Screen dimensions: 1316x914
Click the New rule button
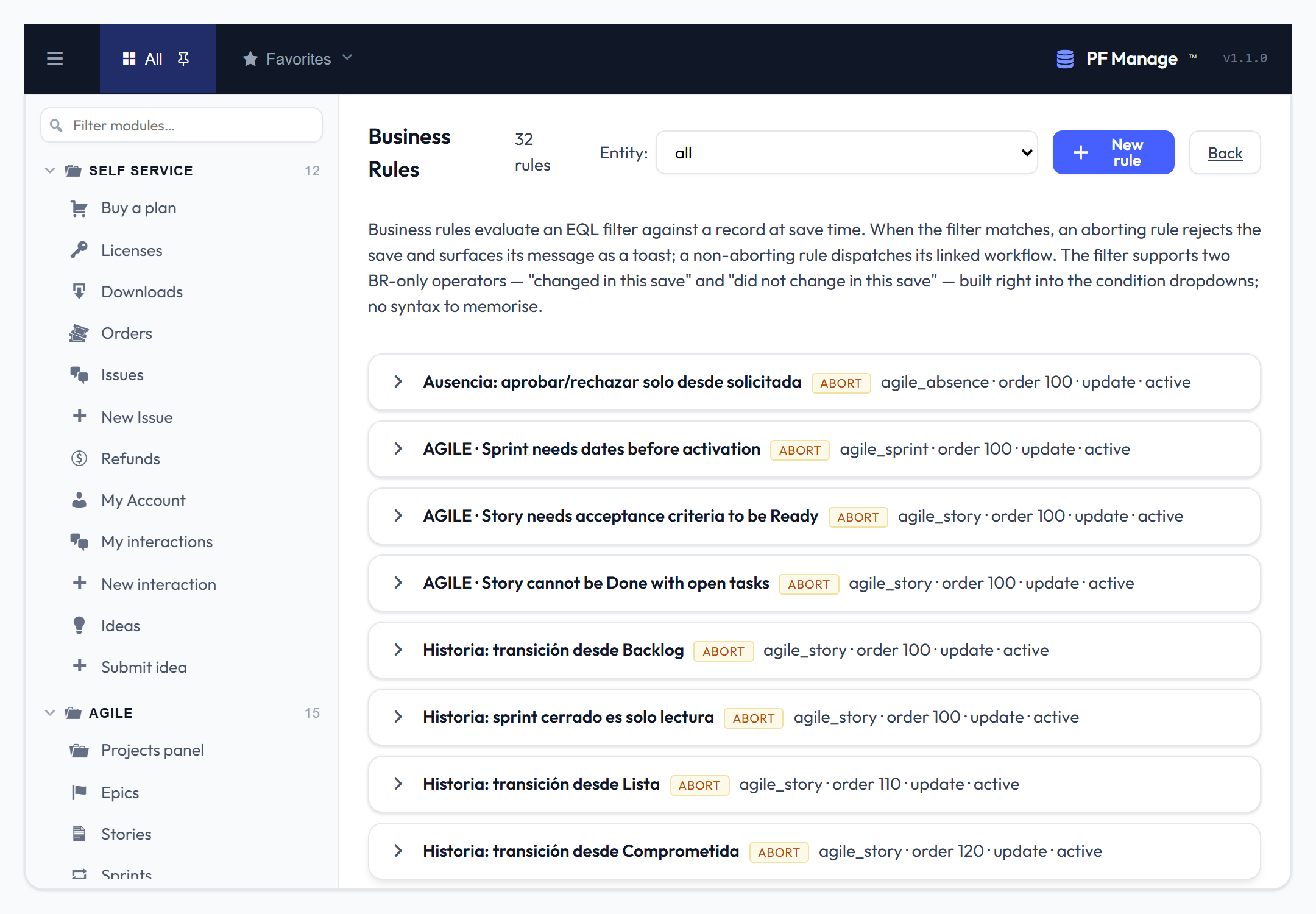(x=1113, y=152)
